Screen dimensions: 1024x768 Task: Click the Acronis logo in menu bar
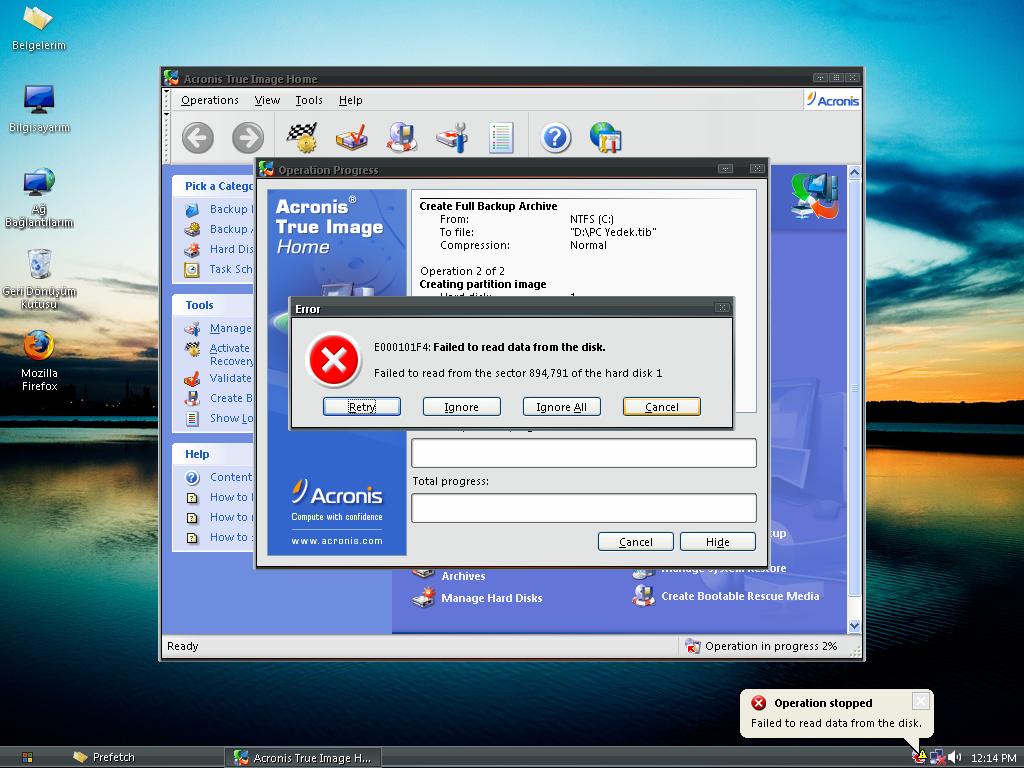pos(832,100)
